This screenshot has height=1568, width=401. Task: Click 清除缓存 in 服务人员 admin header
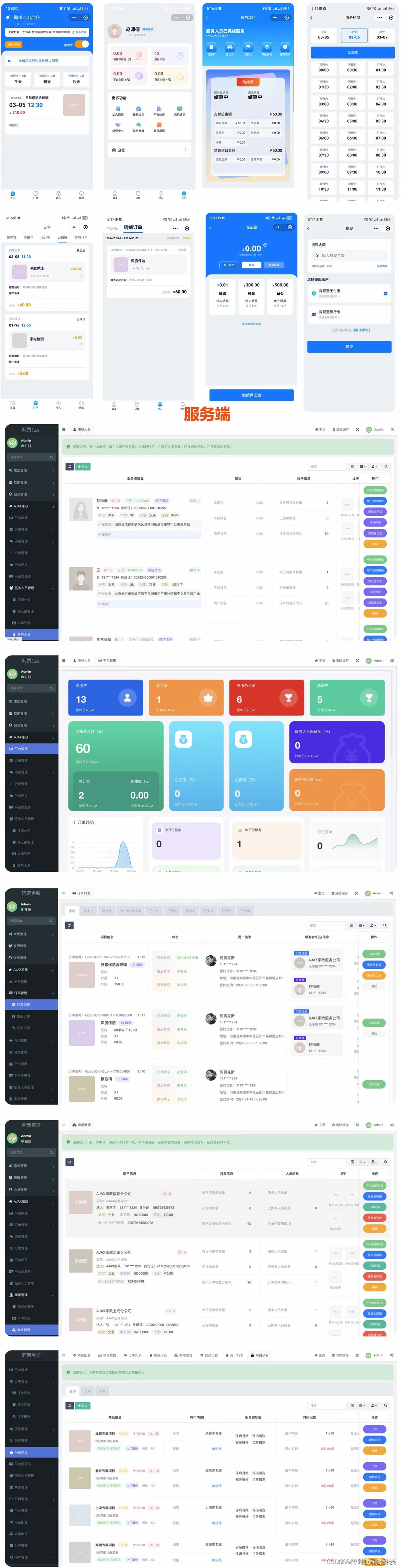pos(341,429)
